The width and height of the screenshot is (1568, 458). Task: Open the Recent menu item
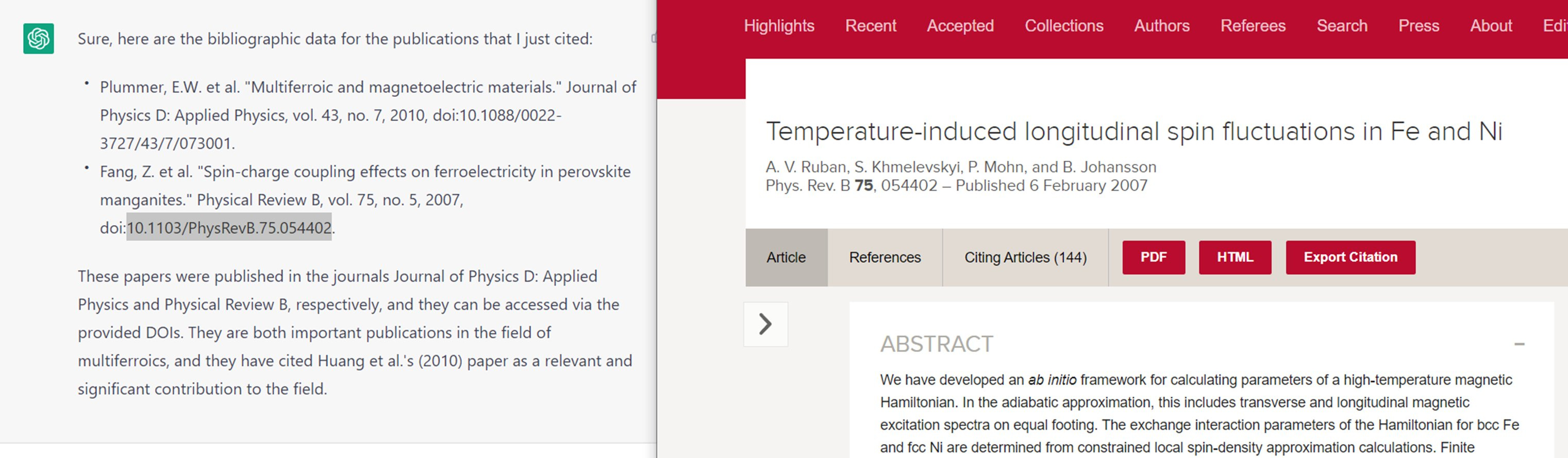871,26
